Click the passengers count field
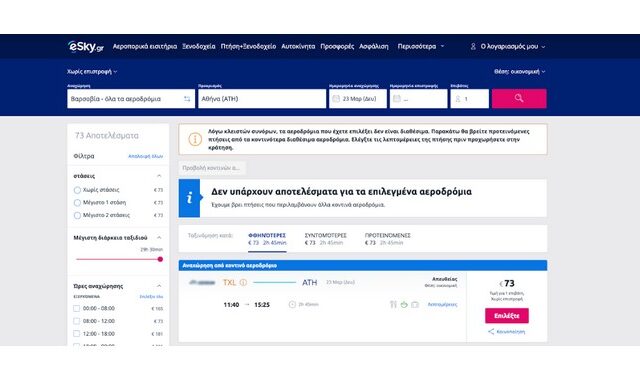Screen dimensions: 640x380 tap(469, 99)
